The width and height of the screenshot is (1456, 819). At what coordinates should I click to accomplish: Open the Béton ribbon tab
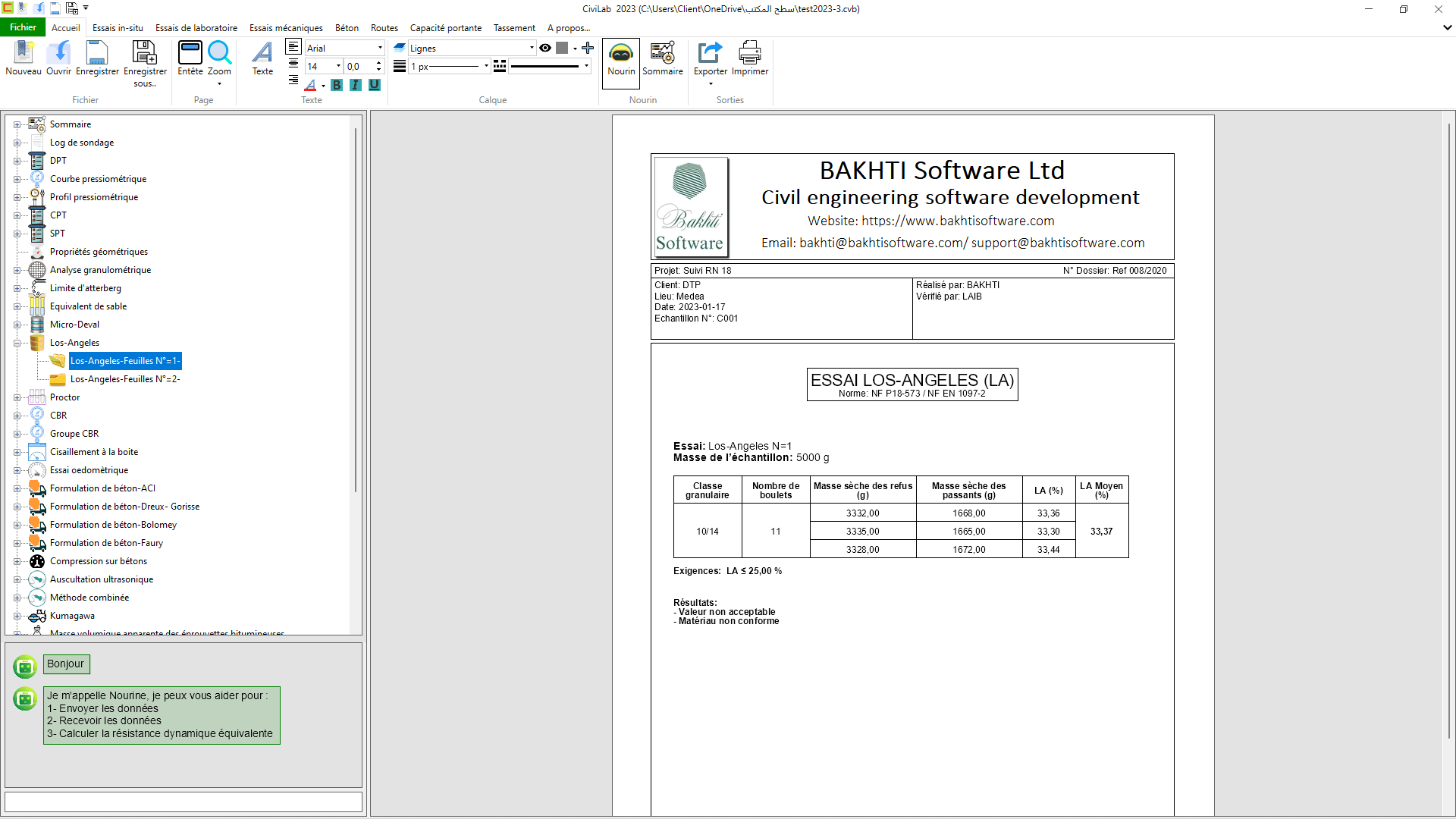(x=347, y=28)
